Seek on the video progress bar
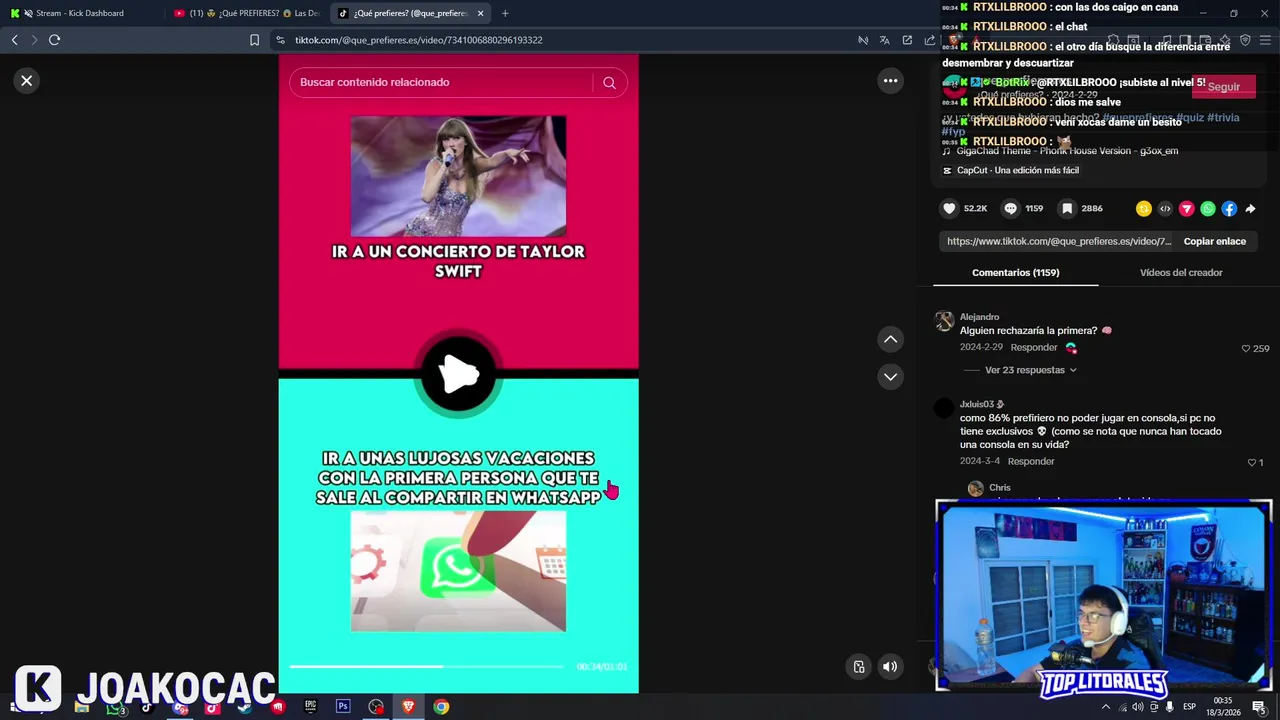The width and height of the screenshot is (1280, 720). [426, 666]
